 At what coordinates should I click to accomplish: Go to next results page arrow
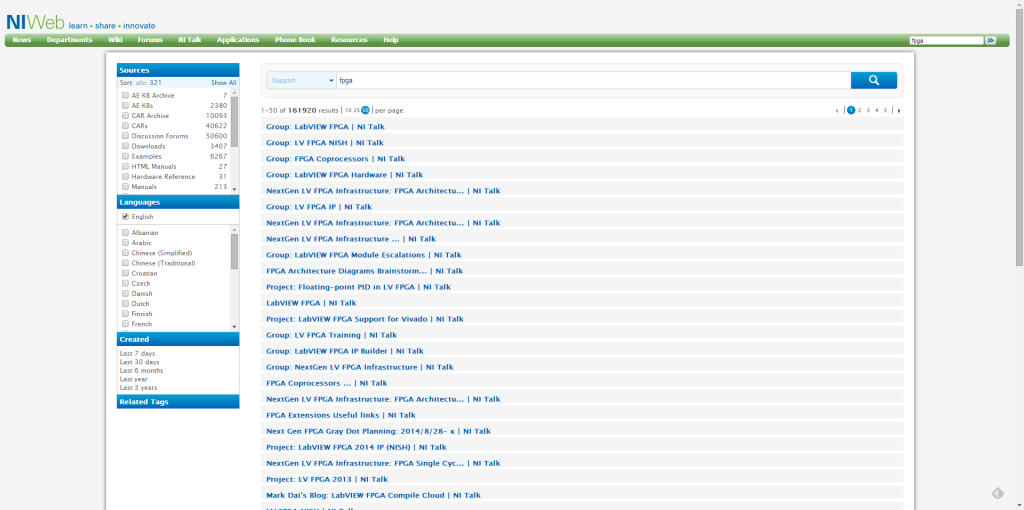tap(899, 110)
